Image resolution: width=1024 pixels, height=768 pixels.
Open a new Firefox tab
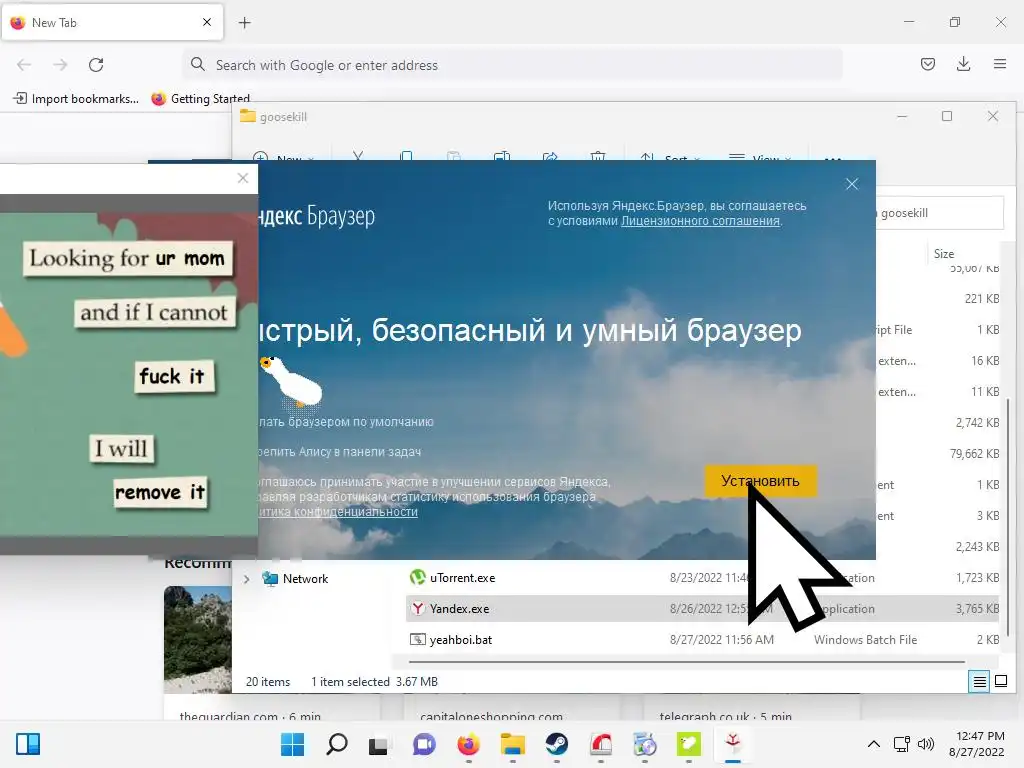244,23
